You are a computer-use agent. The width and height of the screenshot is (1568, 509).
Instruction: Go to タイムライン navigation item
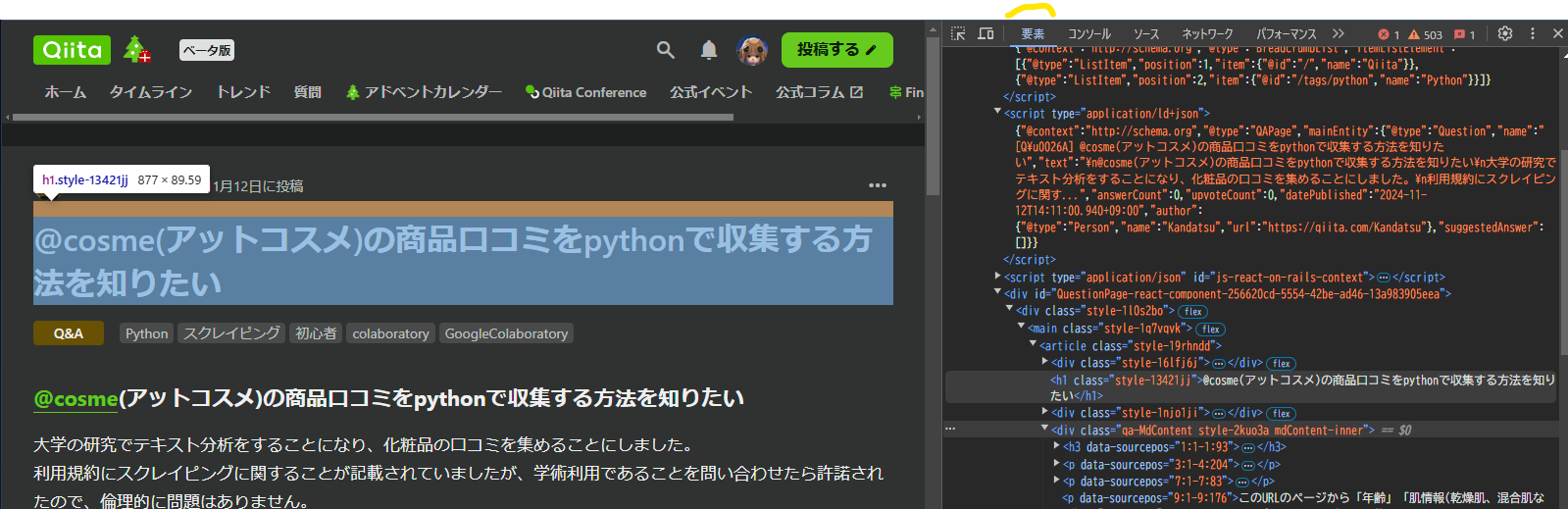coord(151,92)
